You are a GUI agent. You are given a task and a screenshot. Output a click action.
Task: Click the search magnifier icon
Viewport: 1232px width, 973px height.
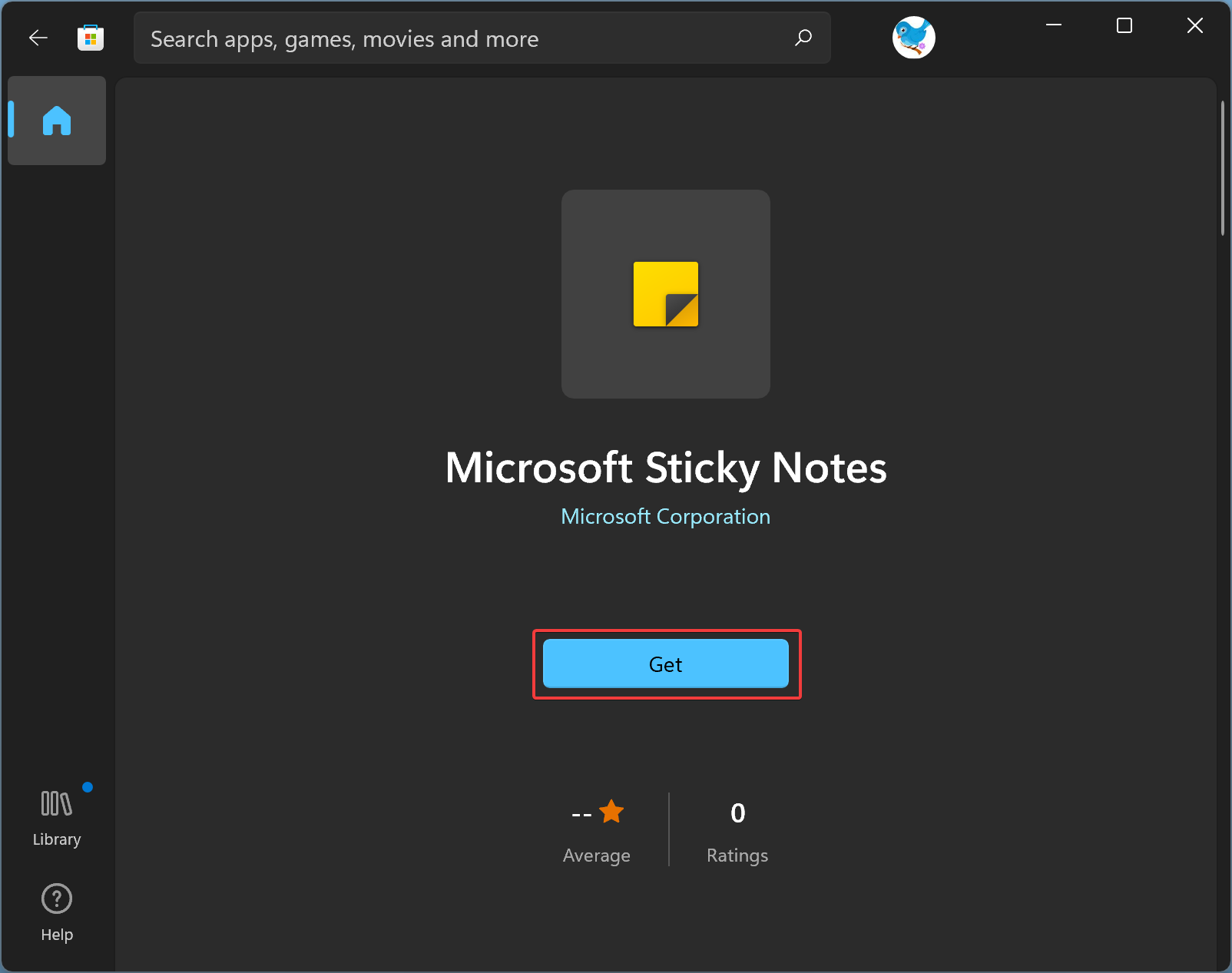[x=803, y=38]
